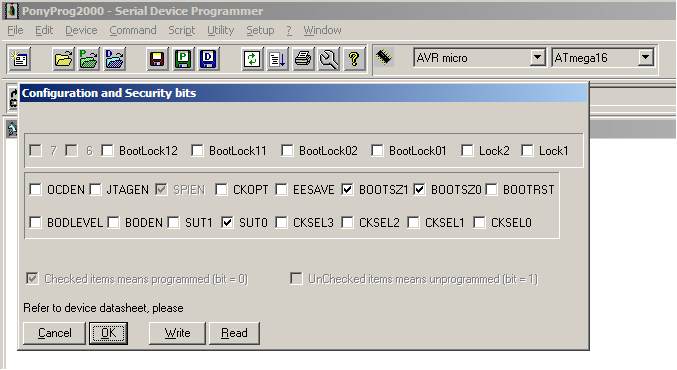Open the Edit menu
Image resolution: width=677 pixels, height=370 pixels.
pyautogui.click(x=44, y=30)
